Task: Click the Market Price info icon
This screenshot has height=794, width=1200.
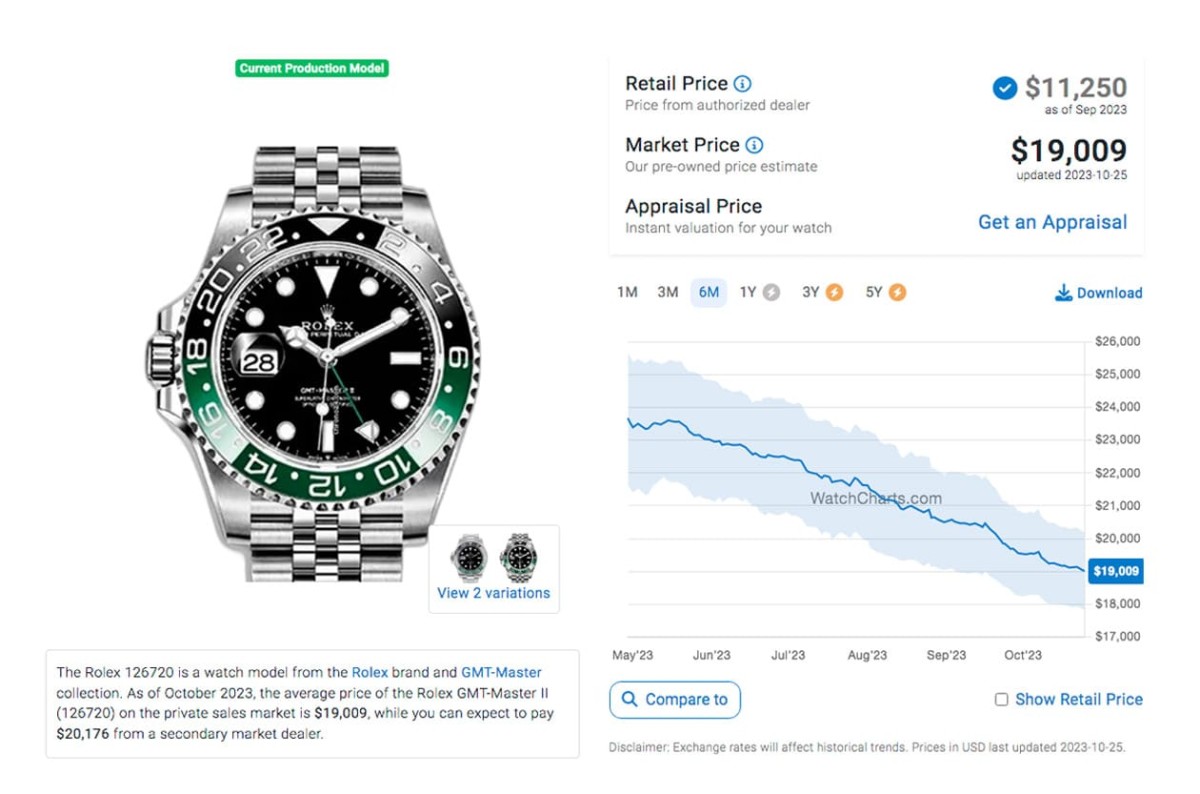Action: click(x=754, y=146)
